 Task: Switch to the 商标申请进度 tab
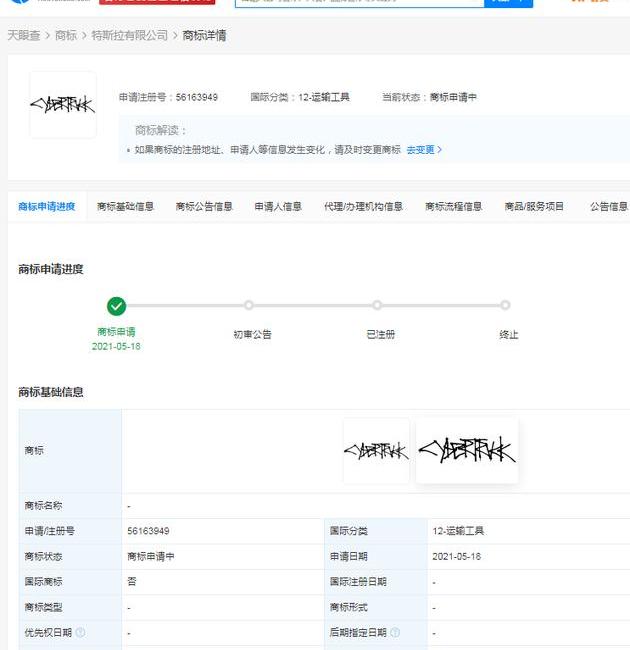pos(47,206)
